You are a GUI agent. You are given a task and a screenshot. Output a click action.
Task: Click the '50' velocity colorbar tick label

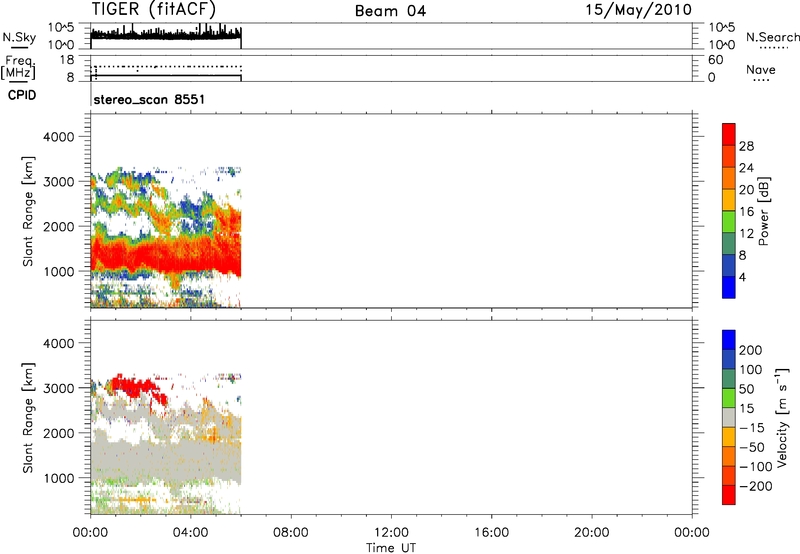[x=747, y=389]
